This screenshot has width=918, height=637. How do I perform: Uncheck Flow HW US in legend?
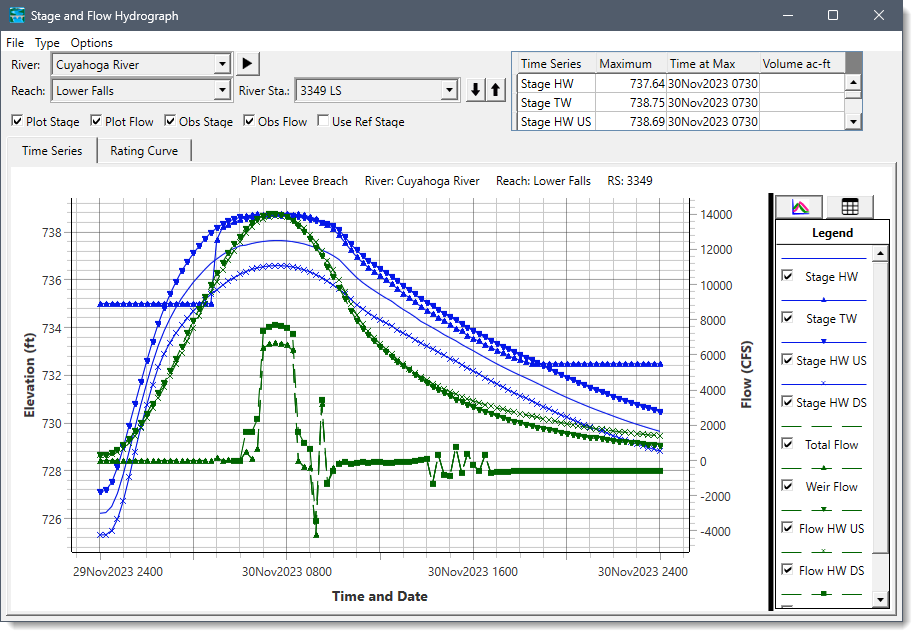pos(787,528)
